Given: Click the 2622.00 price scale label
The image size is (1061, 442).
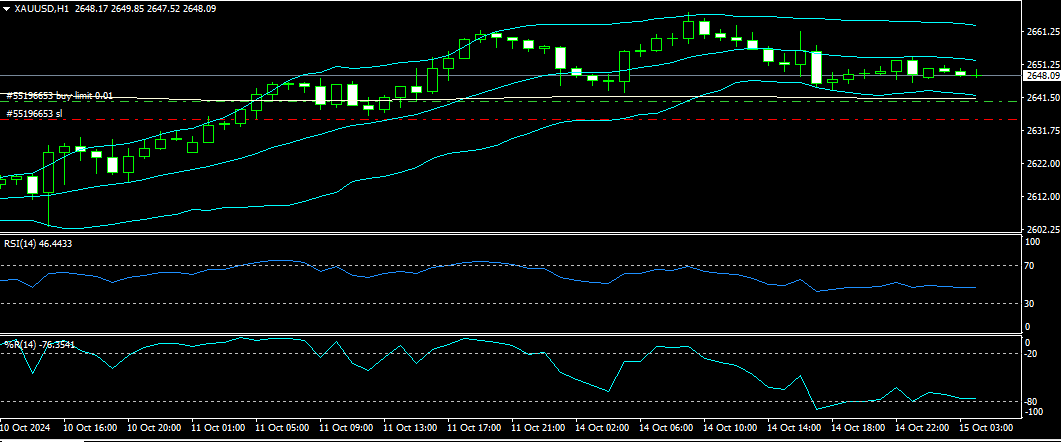Looking at the screenshot, I should click(x=1042, y=163).
